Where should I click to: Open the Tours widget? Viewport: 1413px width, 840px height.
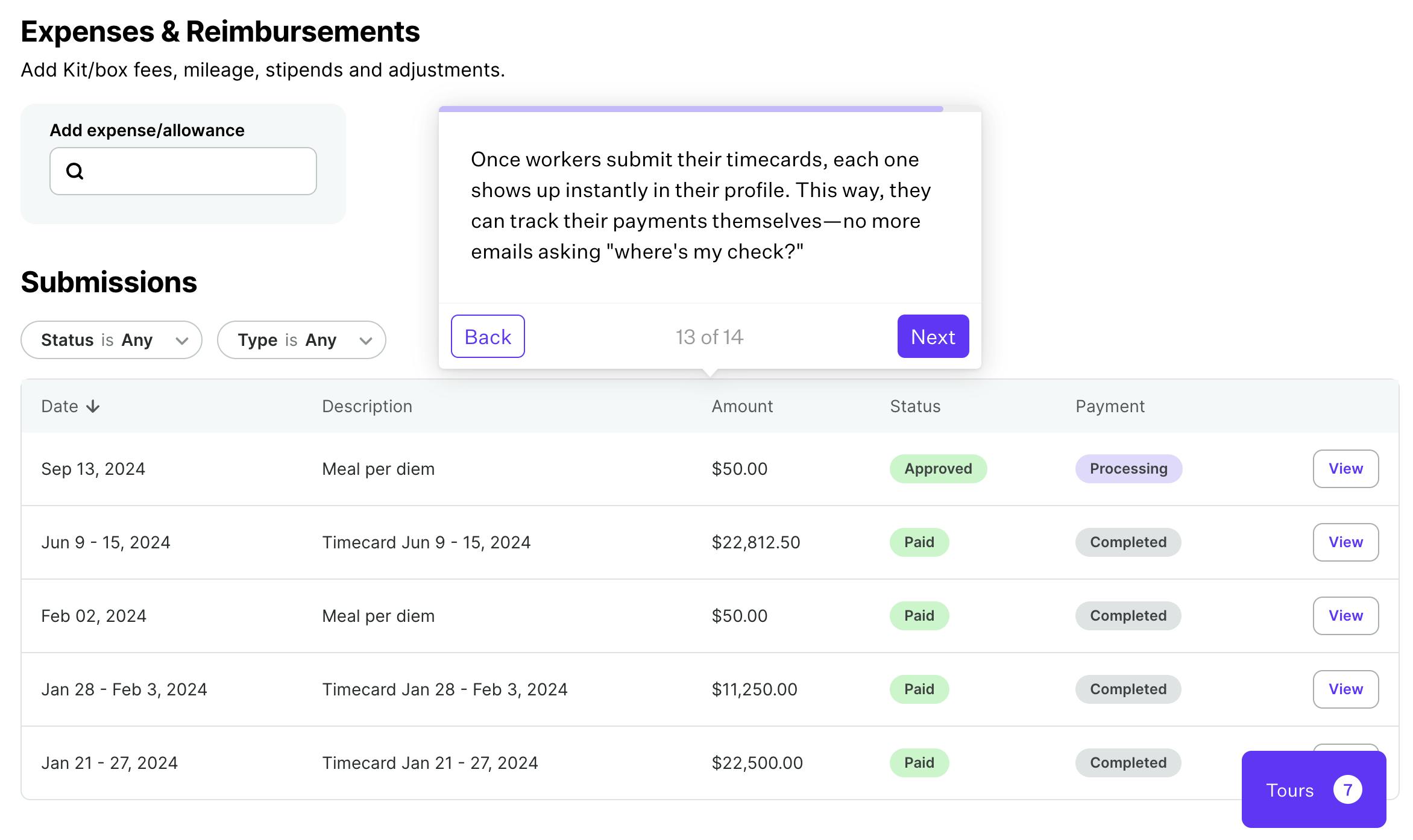point(1290,790)
